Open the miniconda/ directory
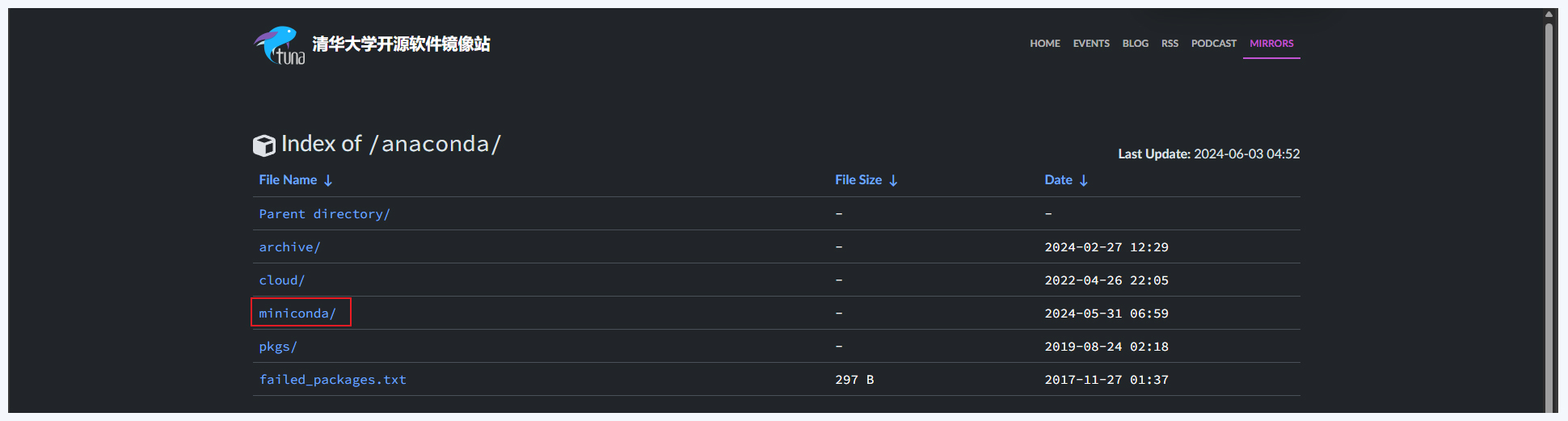The image size is (1568, 421). tap(297, 314)
